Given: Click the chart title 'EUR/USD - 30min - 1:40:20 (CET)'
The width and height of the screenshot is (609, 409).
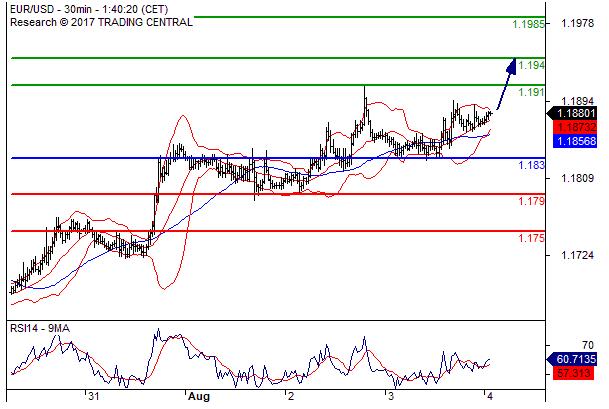Looking at the screenshot, I should tap(89, 9).
